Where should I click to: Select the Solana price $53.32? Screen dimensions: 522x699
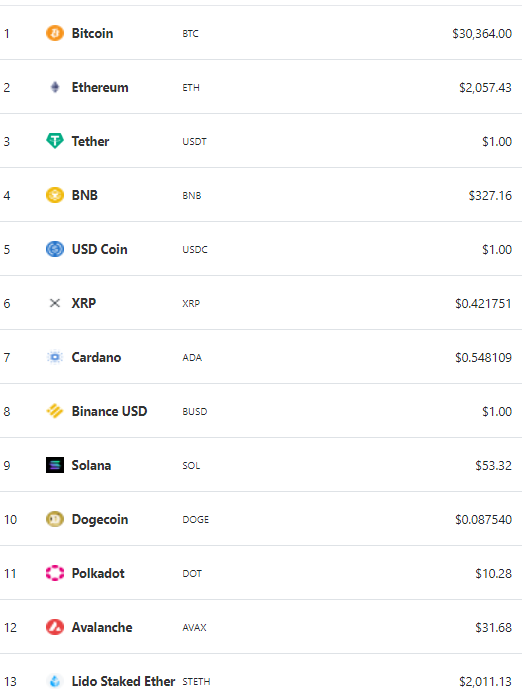point(493,465)
